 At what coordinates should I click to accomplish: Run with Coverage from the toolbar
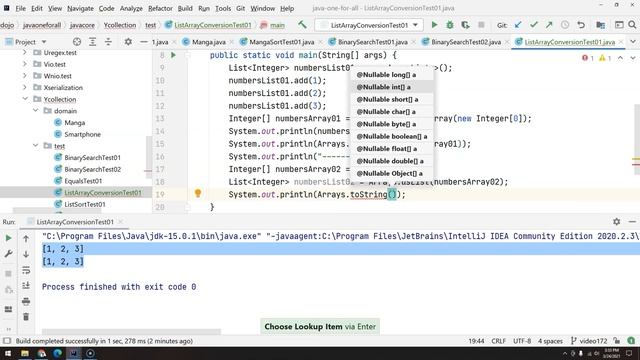tap(465, 25)
